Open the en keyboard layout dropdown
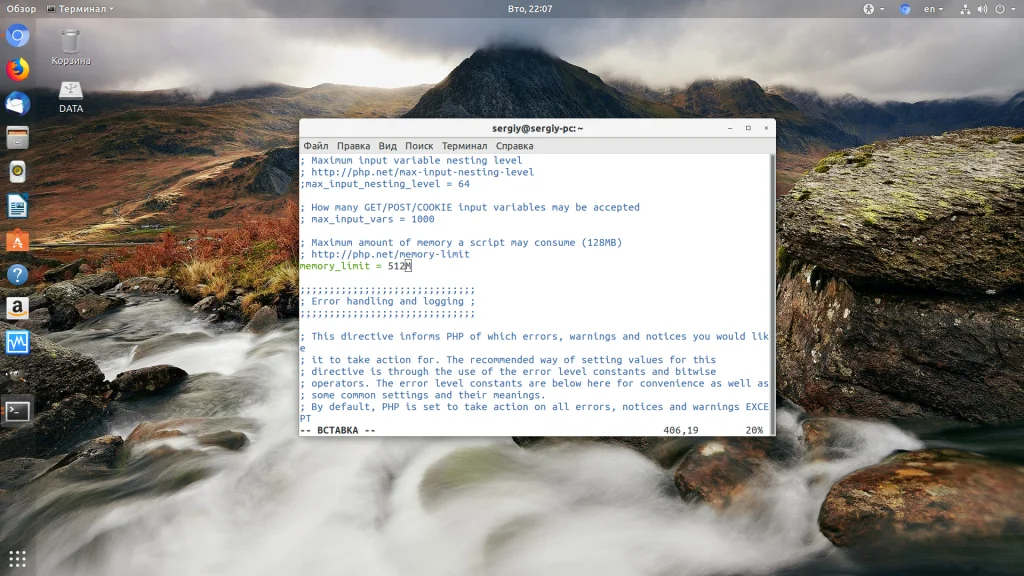1024x576 pixels. (933, 9)
